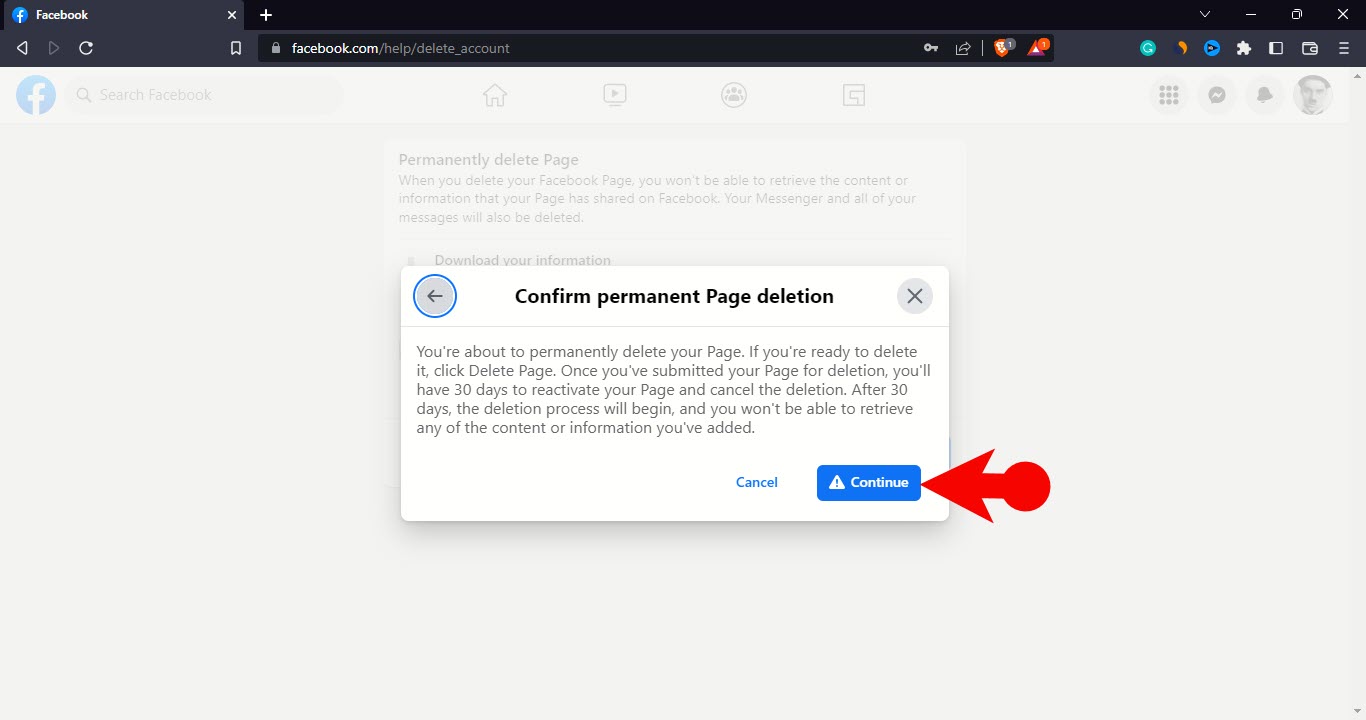Open the profile avatar account menu
Viewport: 1366px width, 720px height.
(x=1313, y=95)
